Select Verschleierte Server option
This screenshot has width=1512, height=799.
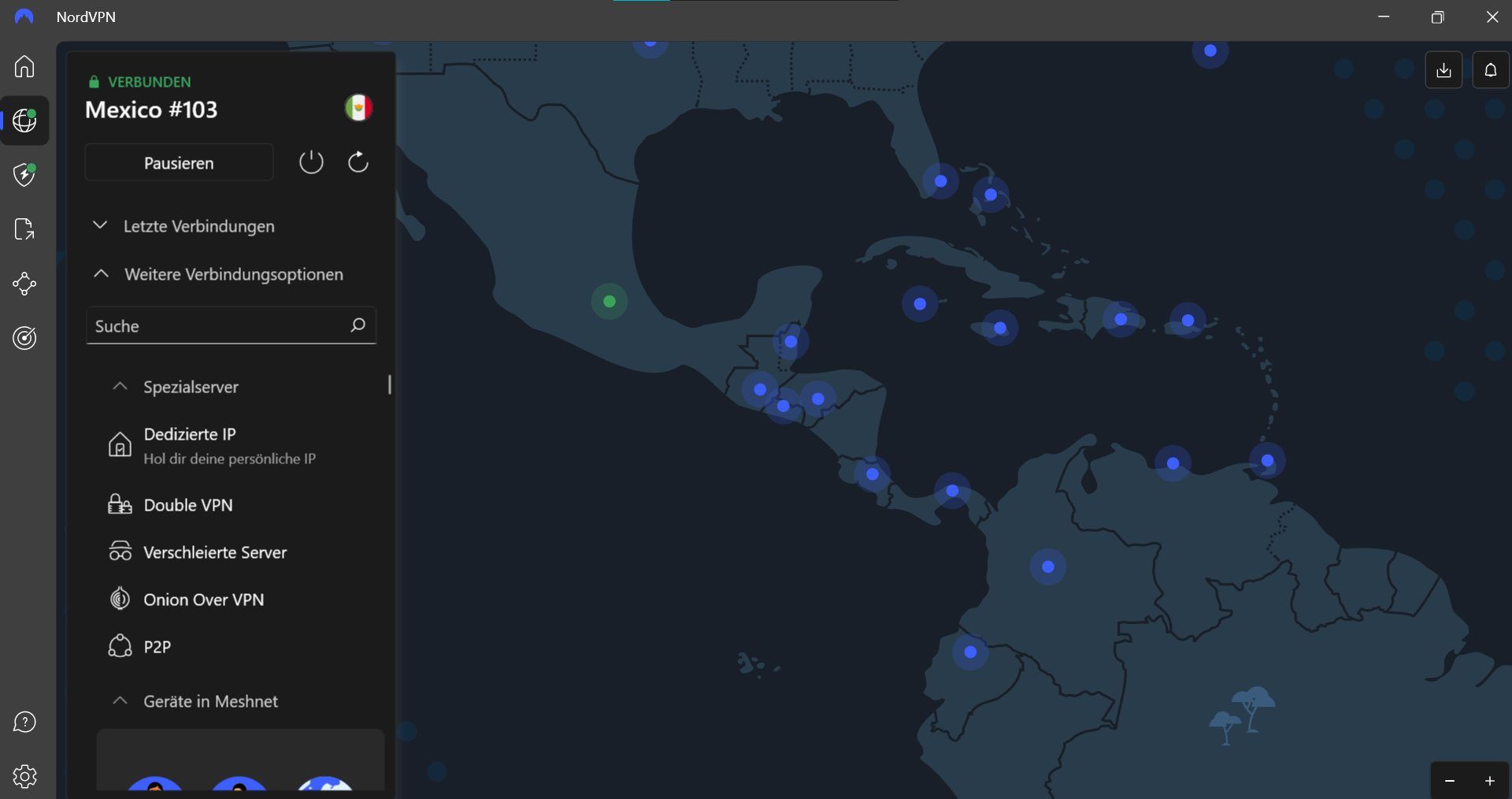pyautogui.click(x=215, y=552)
